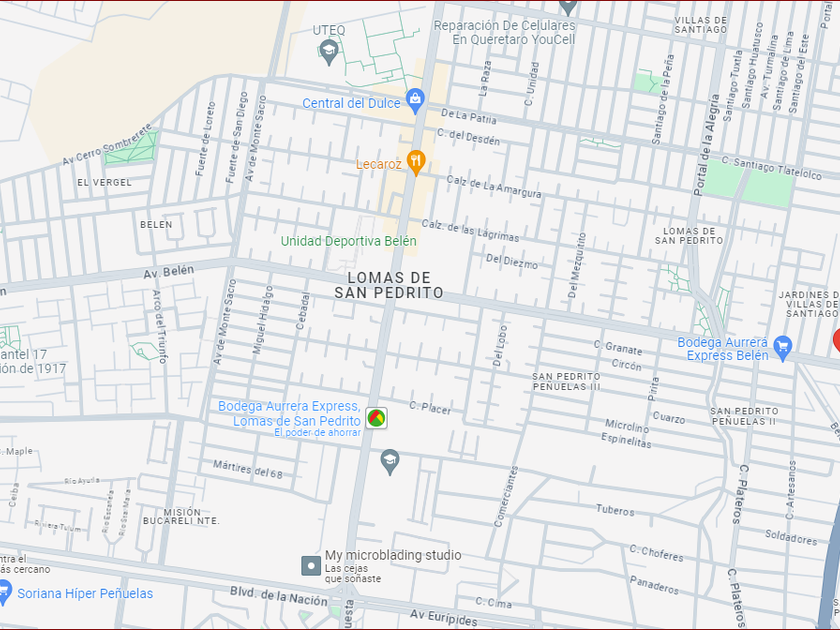The image size is (840, 630).
Task: Click the Av. Belén street label
Action: click(168, 272)
